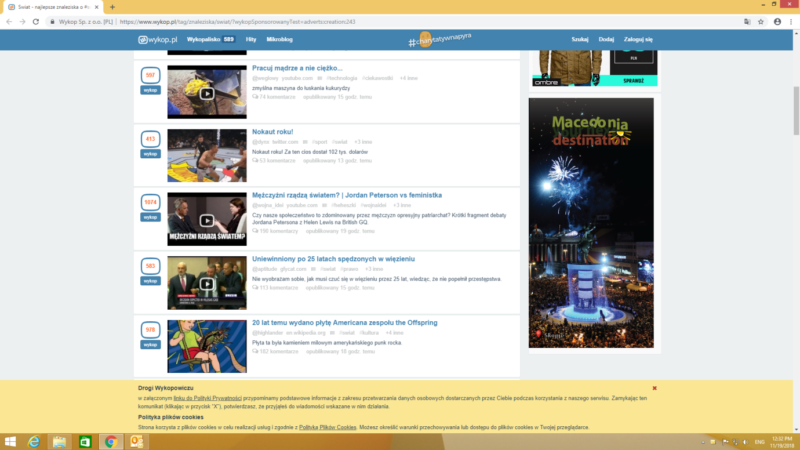Open File Explorer from taskbar

[x=59, y=442]
